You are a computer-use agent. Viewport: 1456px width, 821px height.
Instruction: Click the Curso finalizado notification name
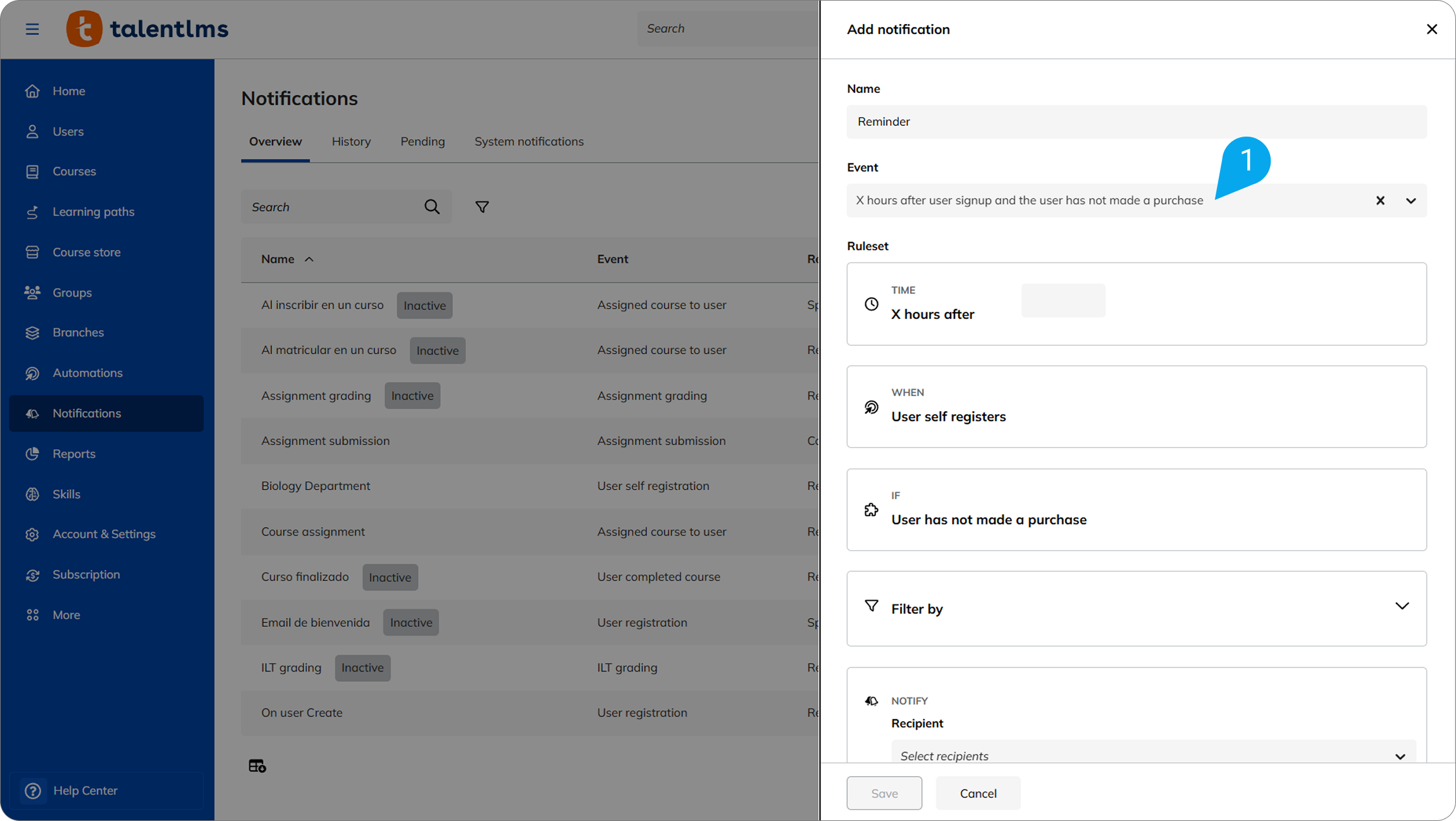click(305, 577)
